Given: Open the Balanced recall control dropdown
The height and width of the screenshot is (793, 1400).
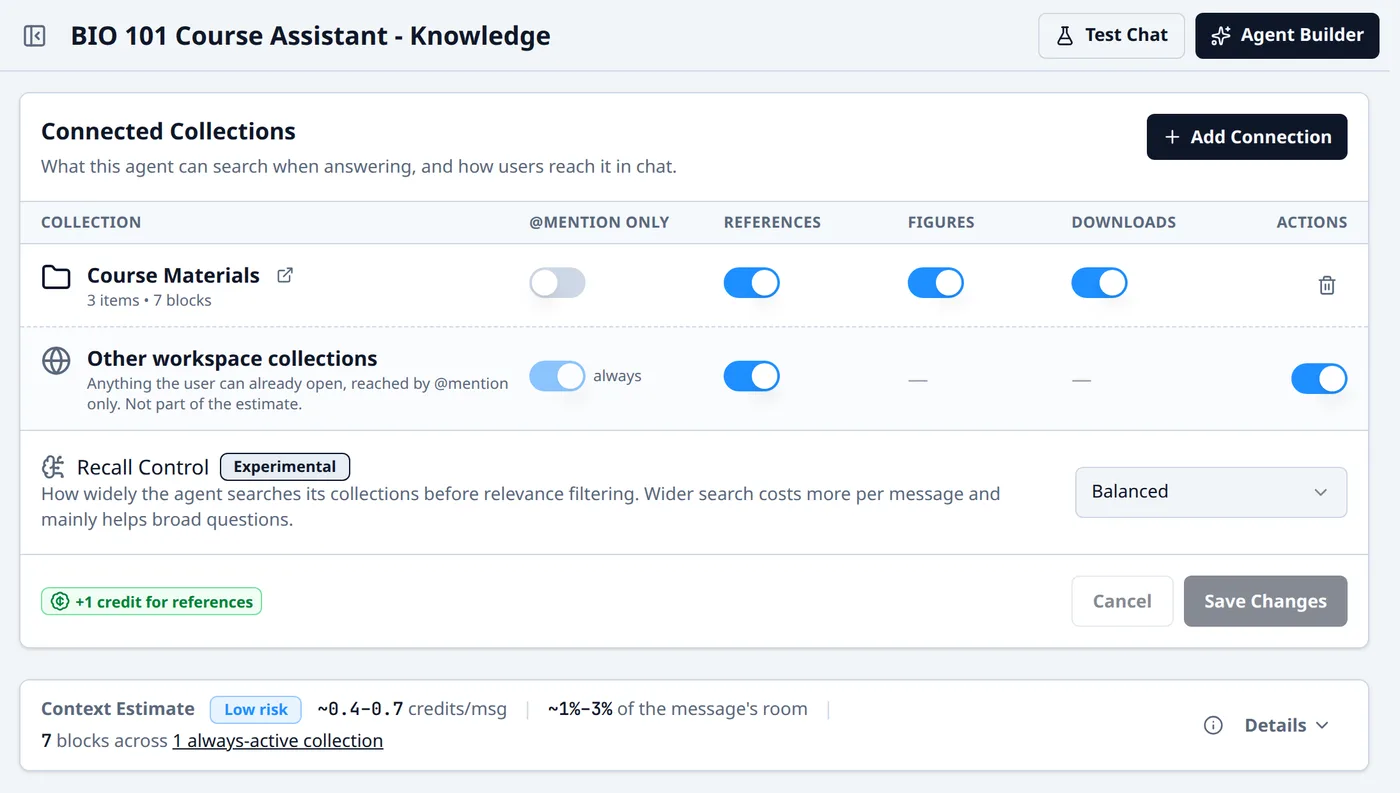Looking at the screenshot, I should tap(1211, 492).
